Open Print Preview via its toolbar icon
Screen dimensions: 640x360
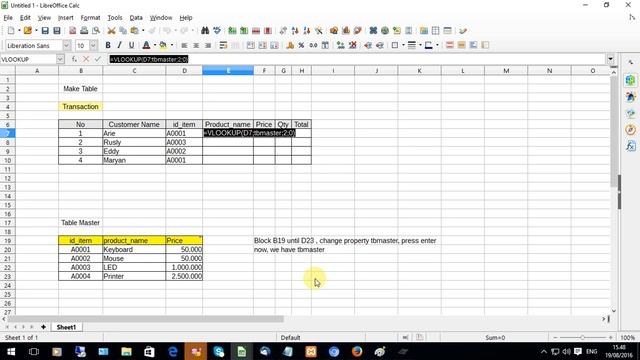point(96,31)
